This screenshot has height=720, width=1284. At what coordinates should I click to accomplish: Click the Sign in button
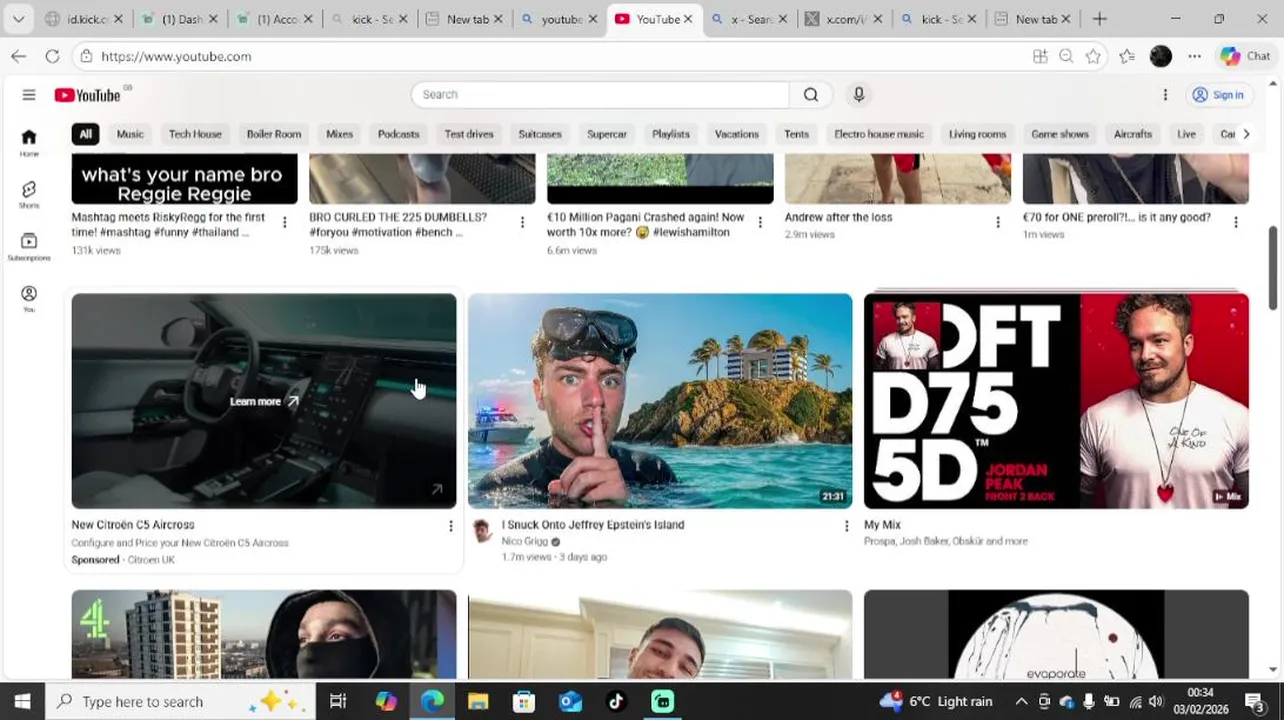[x=1218, y=95]
